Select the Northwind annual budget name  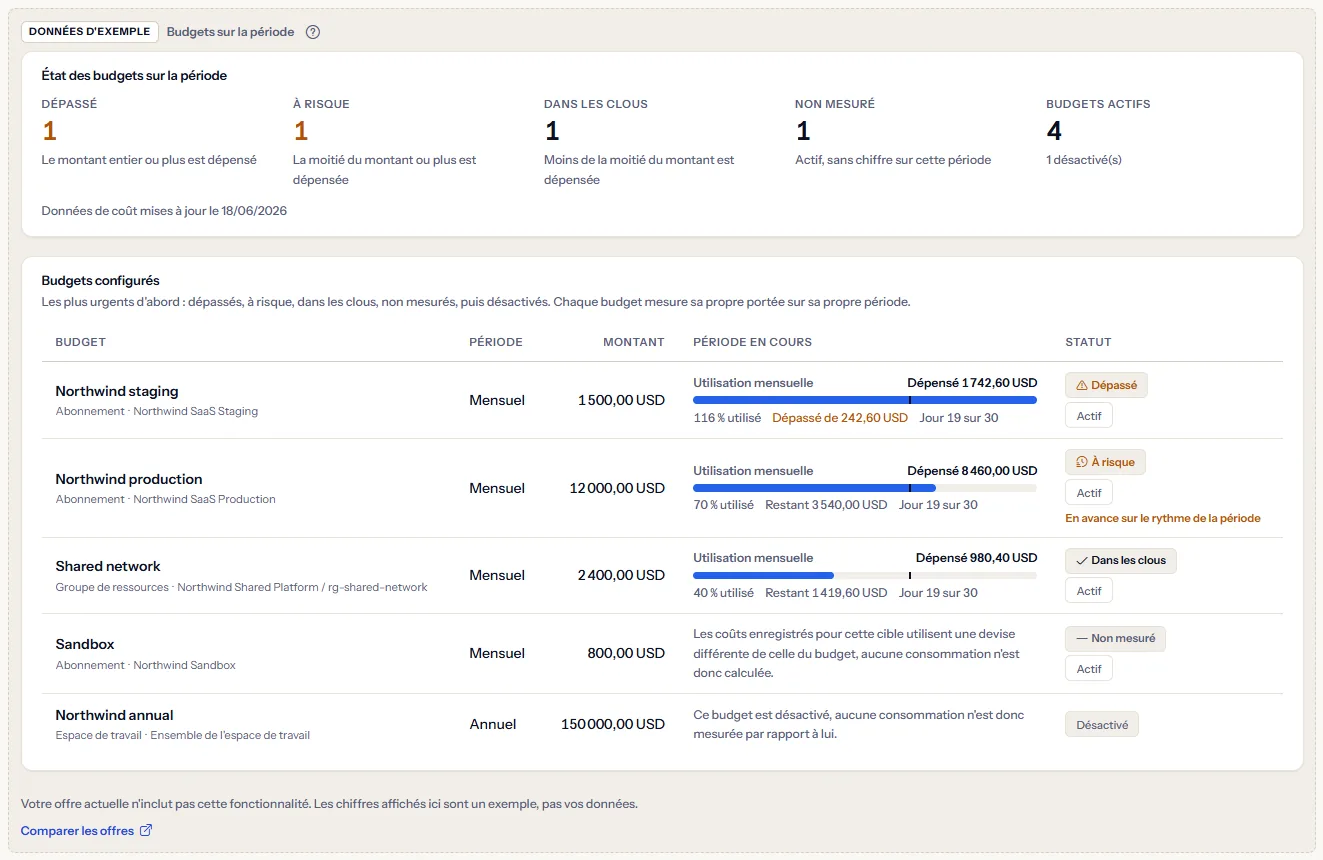[x=114, y=715]
